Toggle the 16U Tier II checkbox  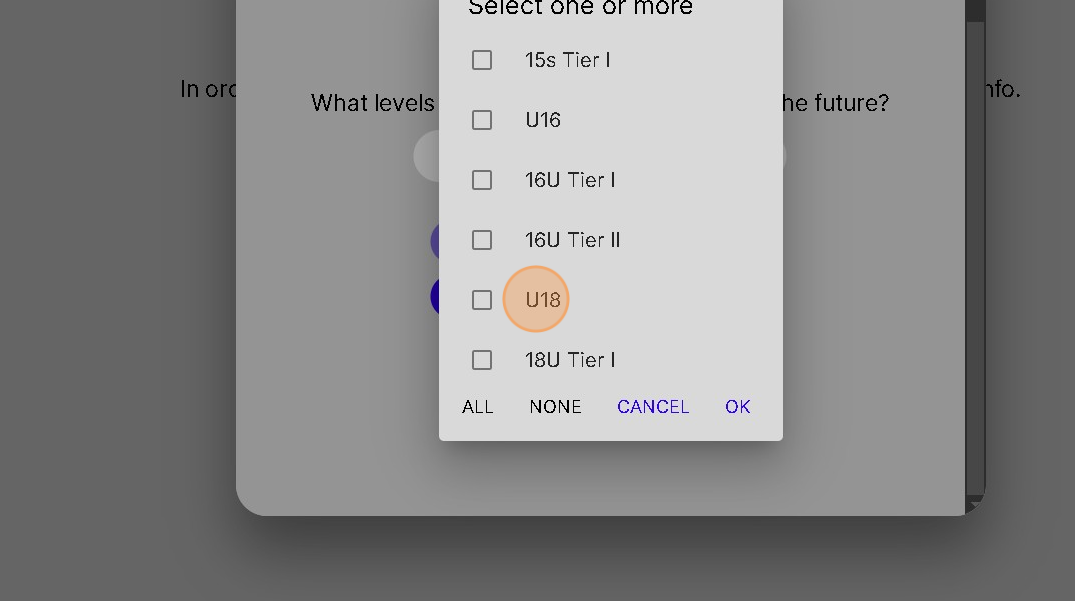tap(482, 240)
